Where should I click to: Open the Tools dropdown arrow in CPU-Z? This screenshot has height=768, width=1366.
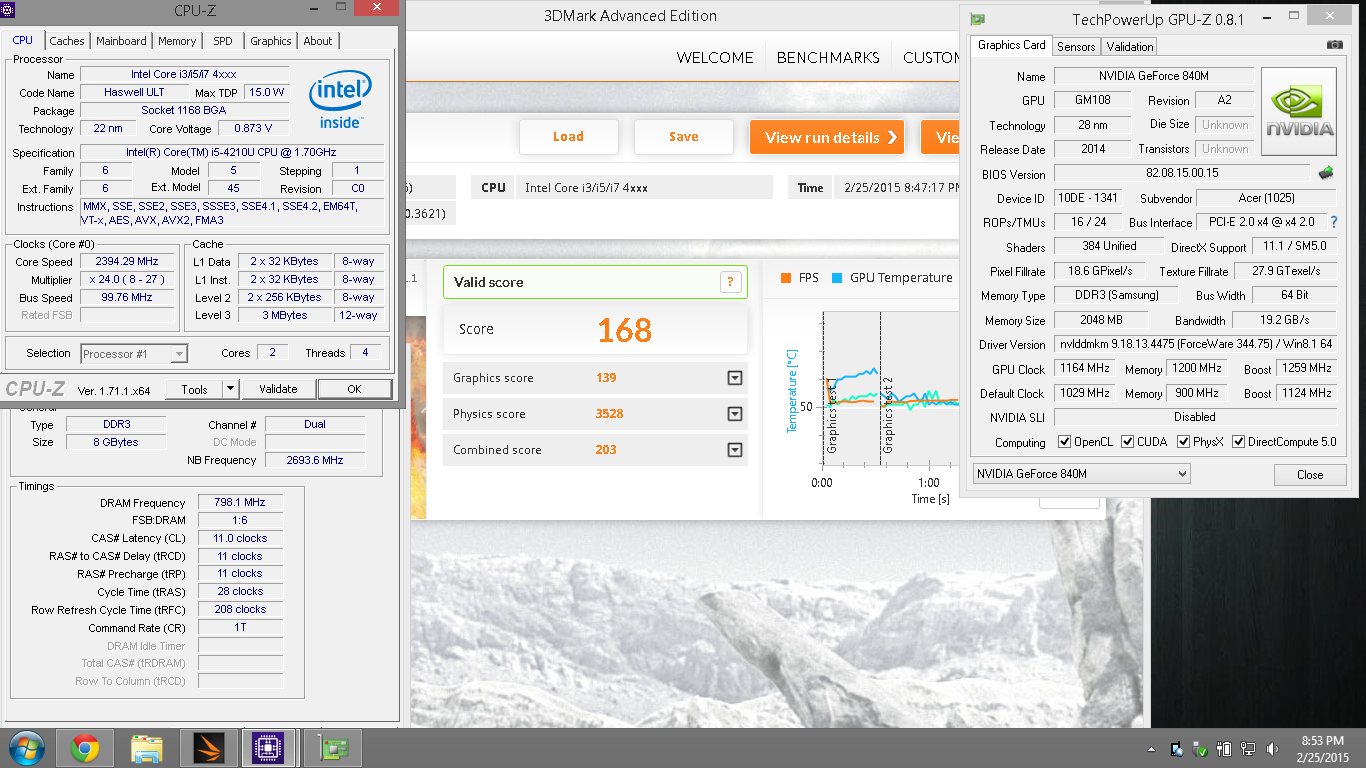click(x=230, y=389)
